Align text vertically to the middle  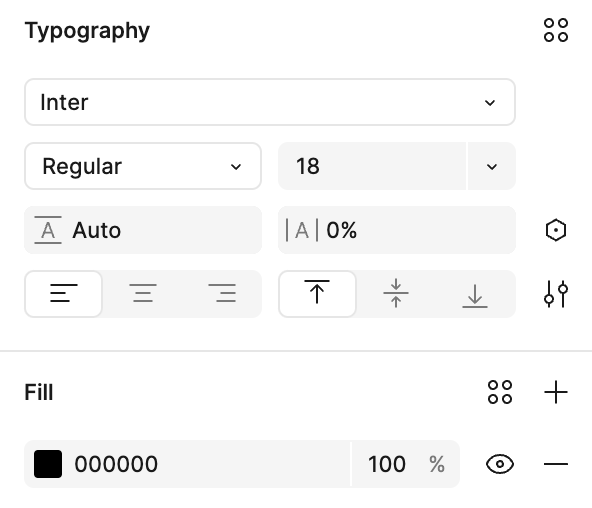tap(396, 294)
